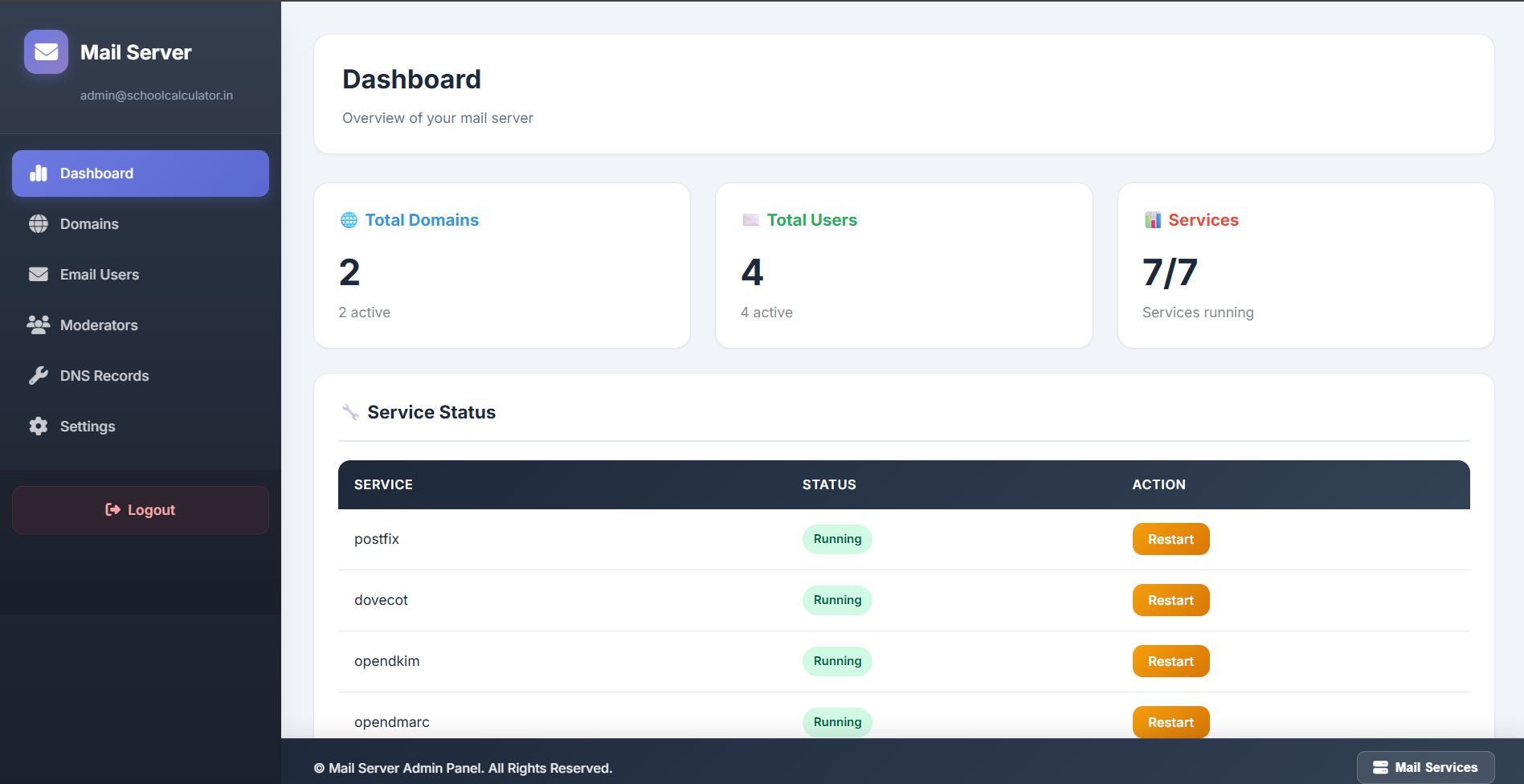Expand the Mail Services panel in footer
The height and width of the screenshot is (784, 1524).
(x=1425, y=767)
